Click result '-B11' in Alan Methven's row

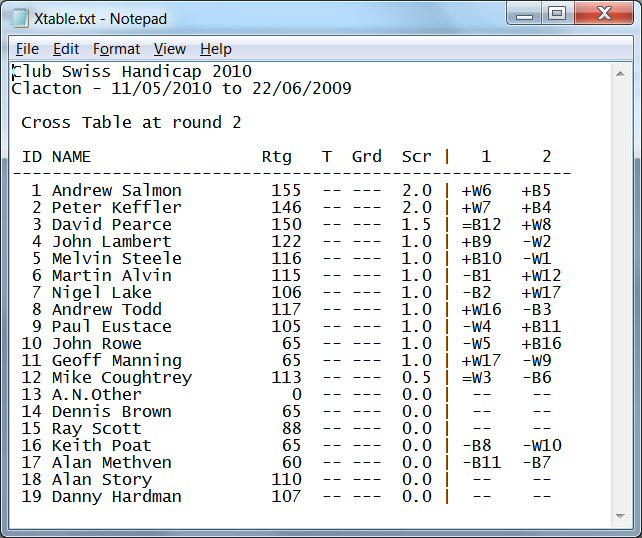(482, 462)
